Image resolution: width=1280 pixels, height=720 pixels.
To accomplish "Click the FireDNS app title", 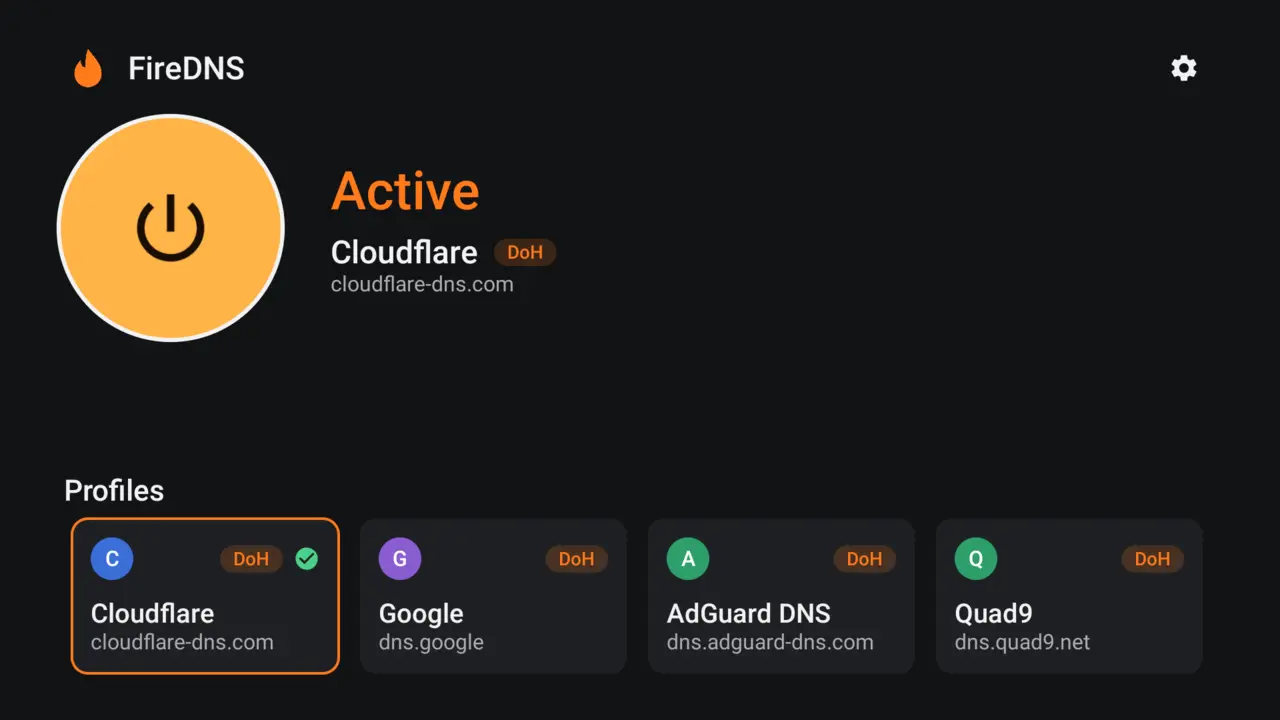I will [186, 68].
